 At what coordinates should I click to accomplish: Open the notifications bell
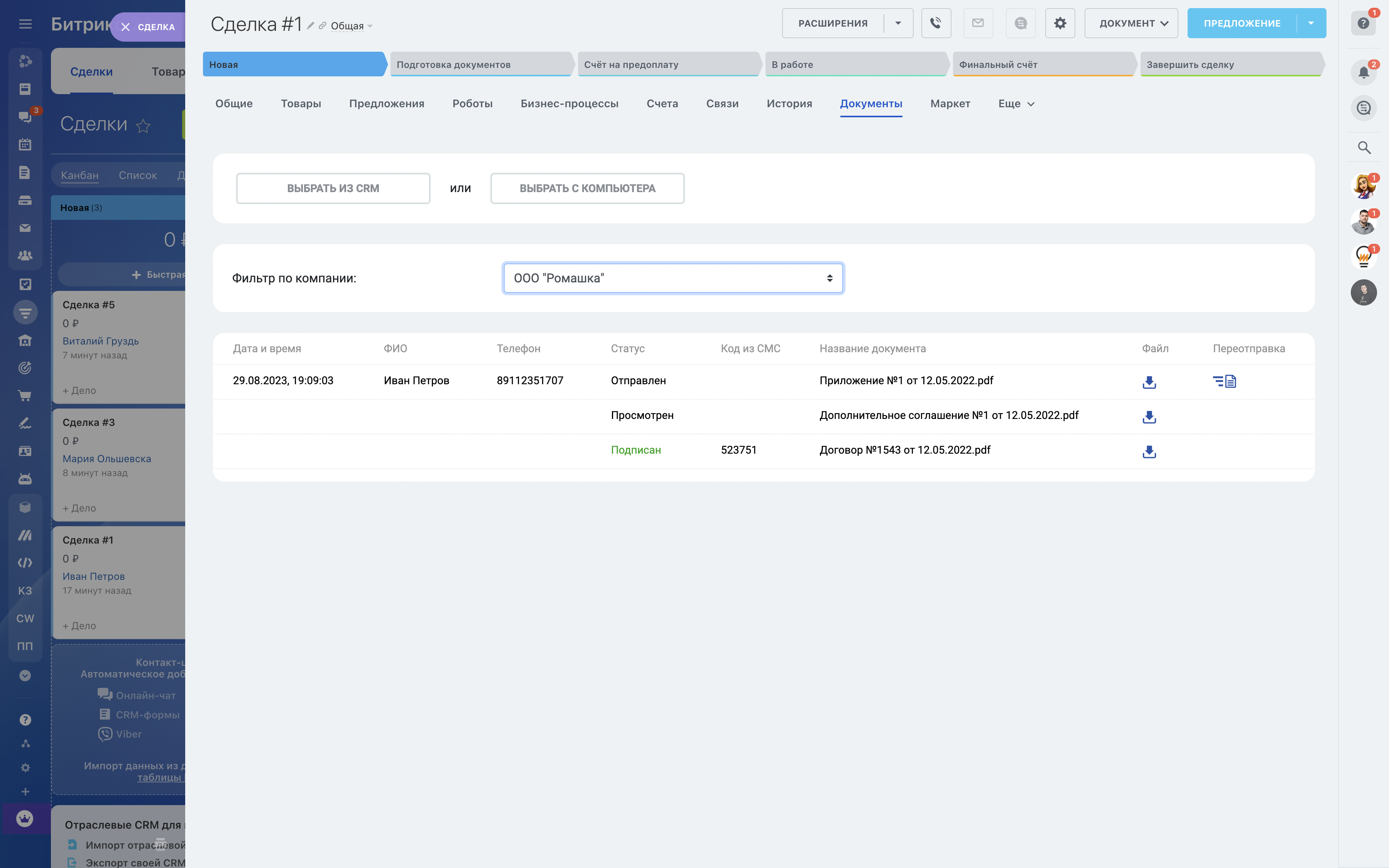pos(1364,73)
